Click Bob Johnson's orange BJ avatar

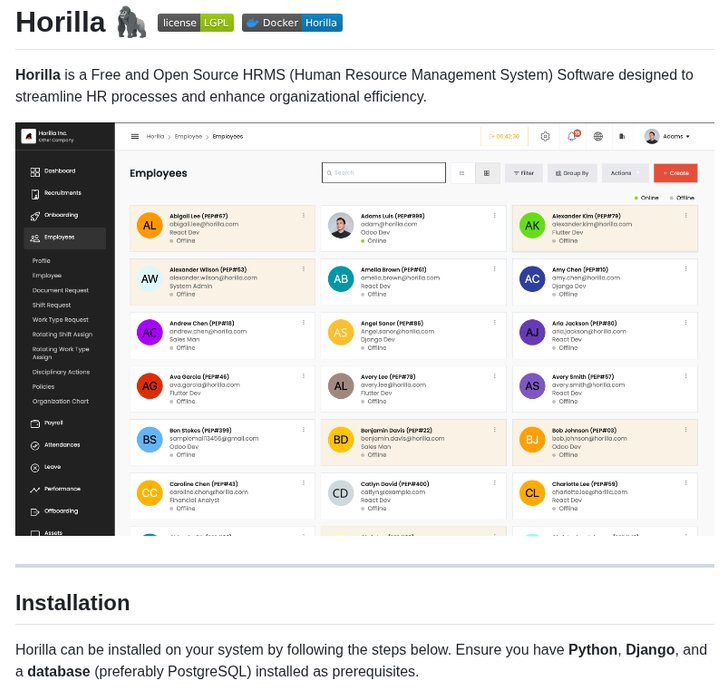pyautogui.click(x=532, y=440)
